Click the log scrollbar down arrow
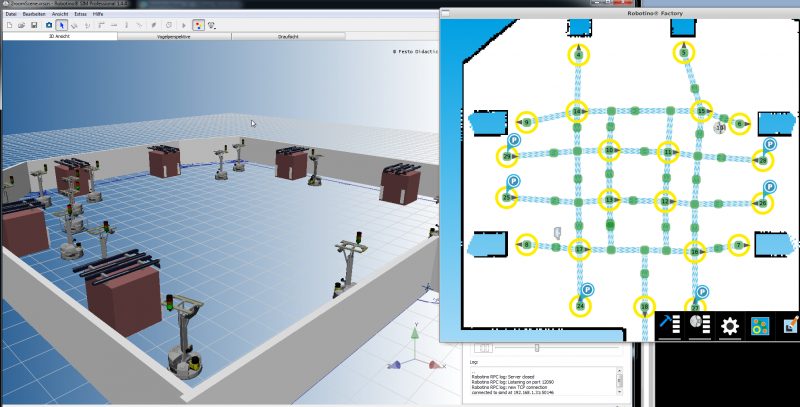 pyautogui.click(x=619, y=392)
